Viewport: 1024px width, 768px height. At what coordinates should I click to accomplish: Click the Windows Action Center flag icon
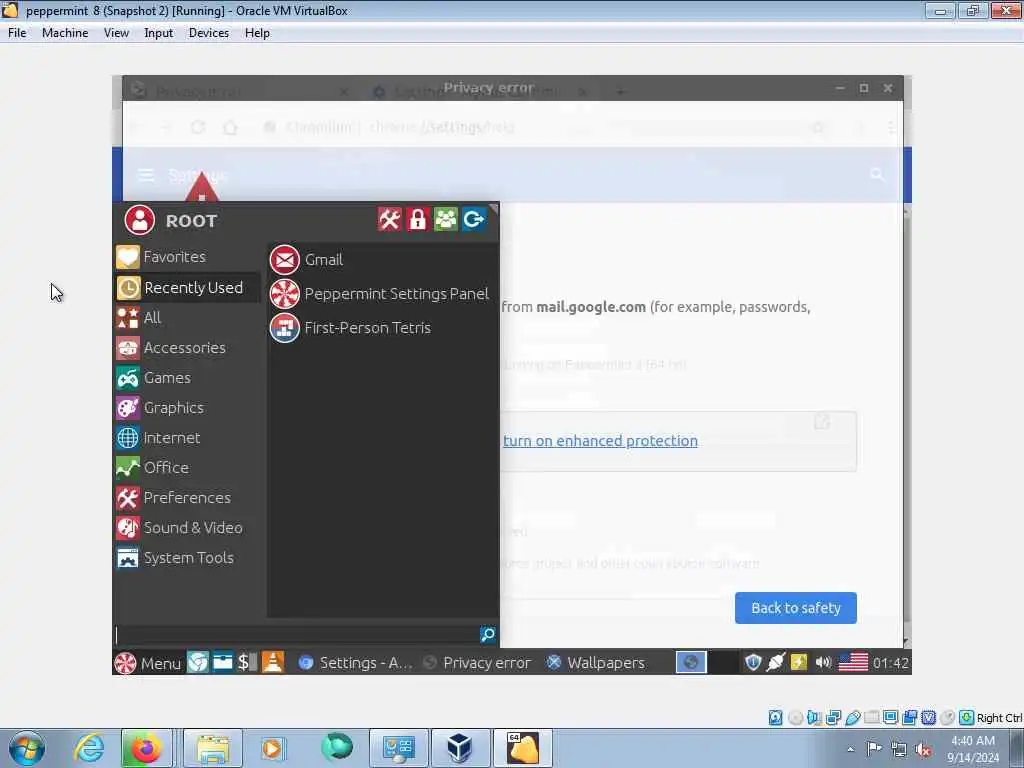(x=874, y=749)
